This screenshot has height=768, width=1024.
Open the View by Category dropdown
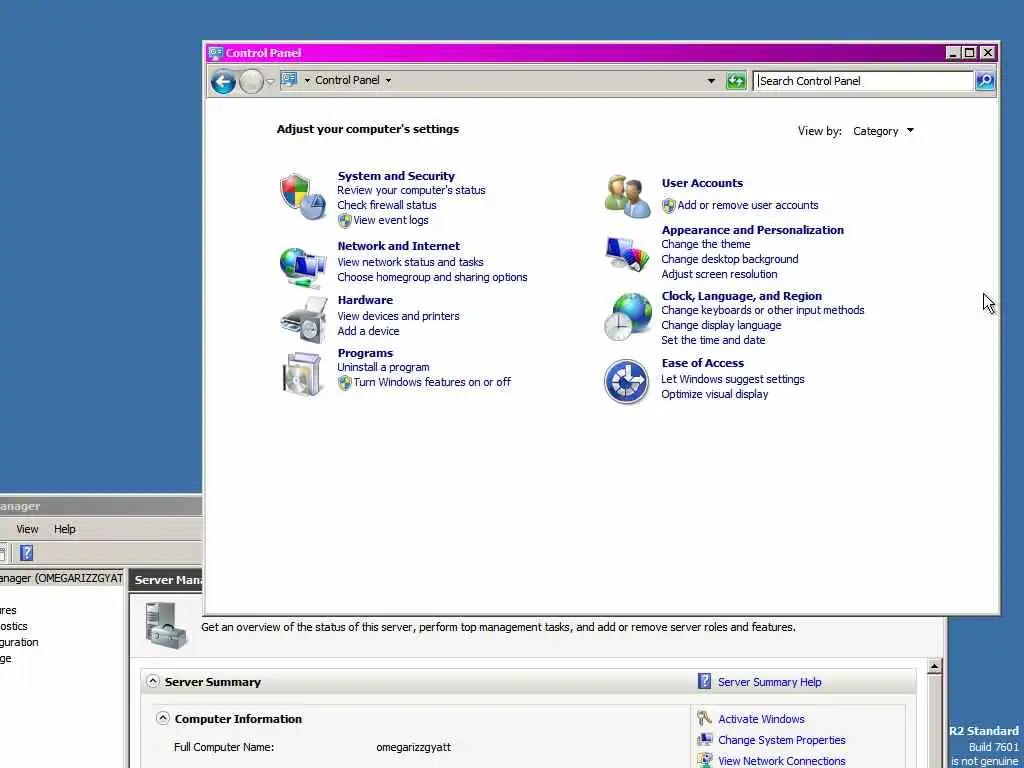883,131
